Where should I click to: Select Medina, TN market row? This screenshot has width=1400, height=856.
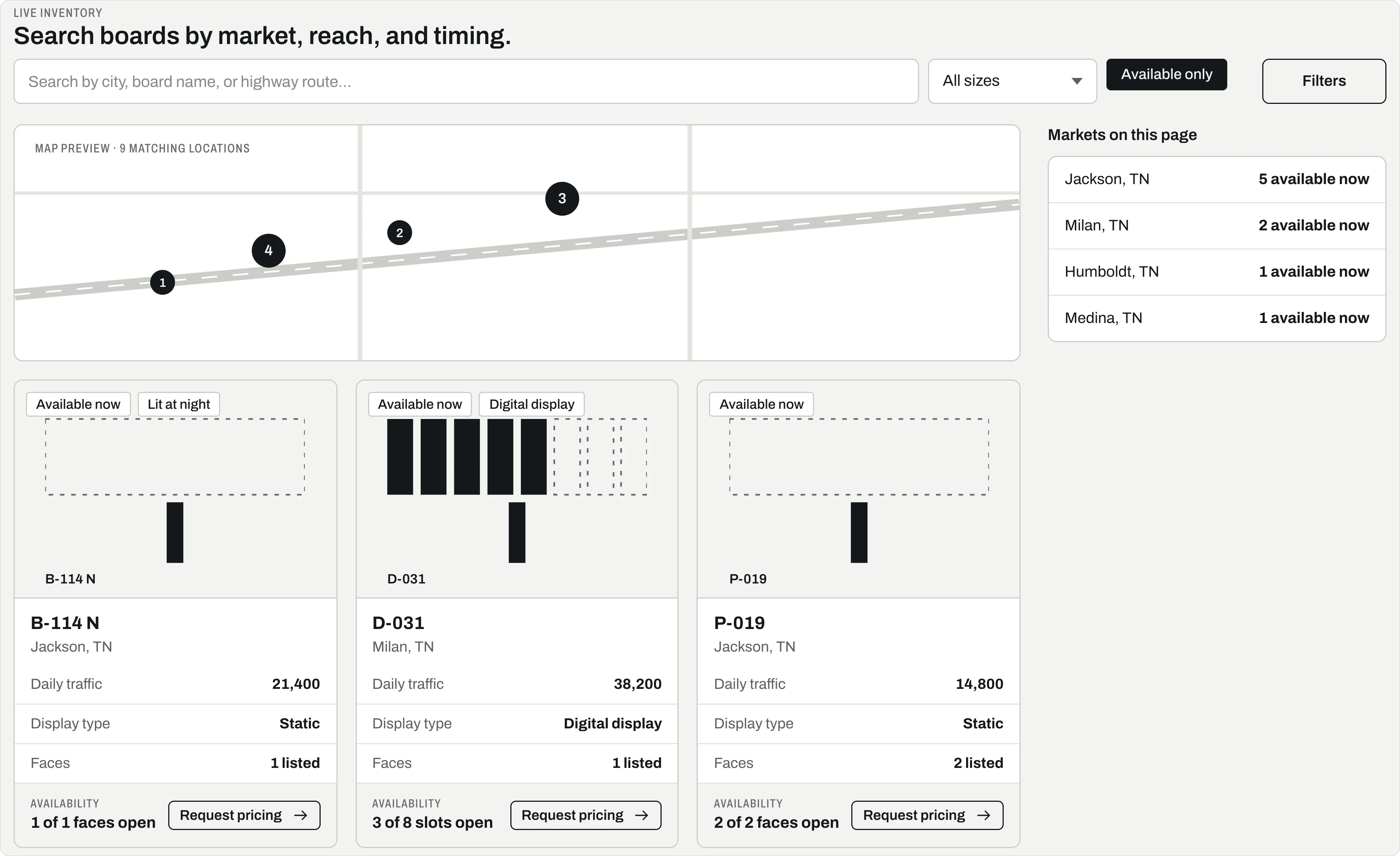(1216, 318)
